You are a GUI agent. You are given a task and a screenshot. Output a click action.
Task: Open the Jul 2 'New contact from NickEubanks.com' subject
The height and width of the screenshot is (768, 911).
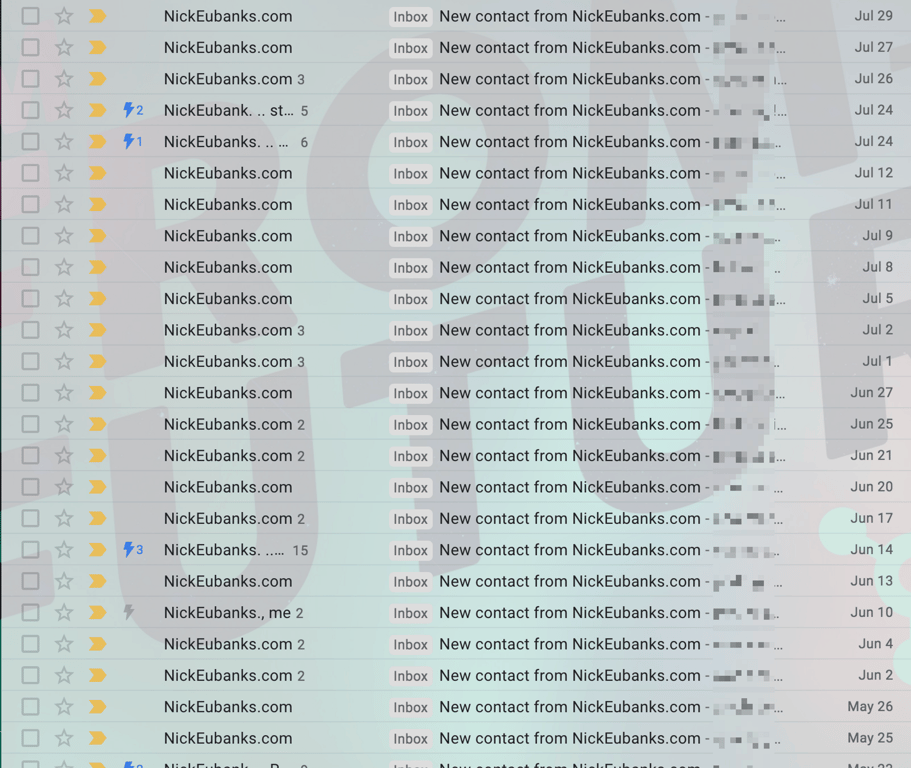click(569, 330)
